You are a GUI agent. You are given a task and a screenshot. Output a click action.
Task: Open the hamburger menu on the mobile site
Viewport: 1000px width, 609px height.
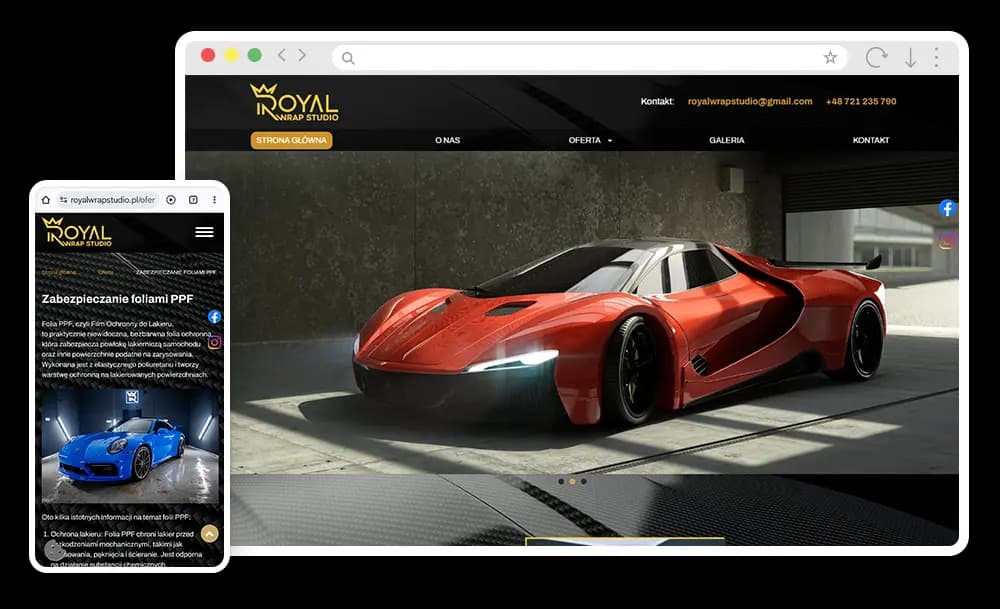[x=204, y=232]
